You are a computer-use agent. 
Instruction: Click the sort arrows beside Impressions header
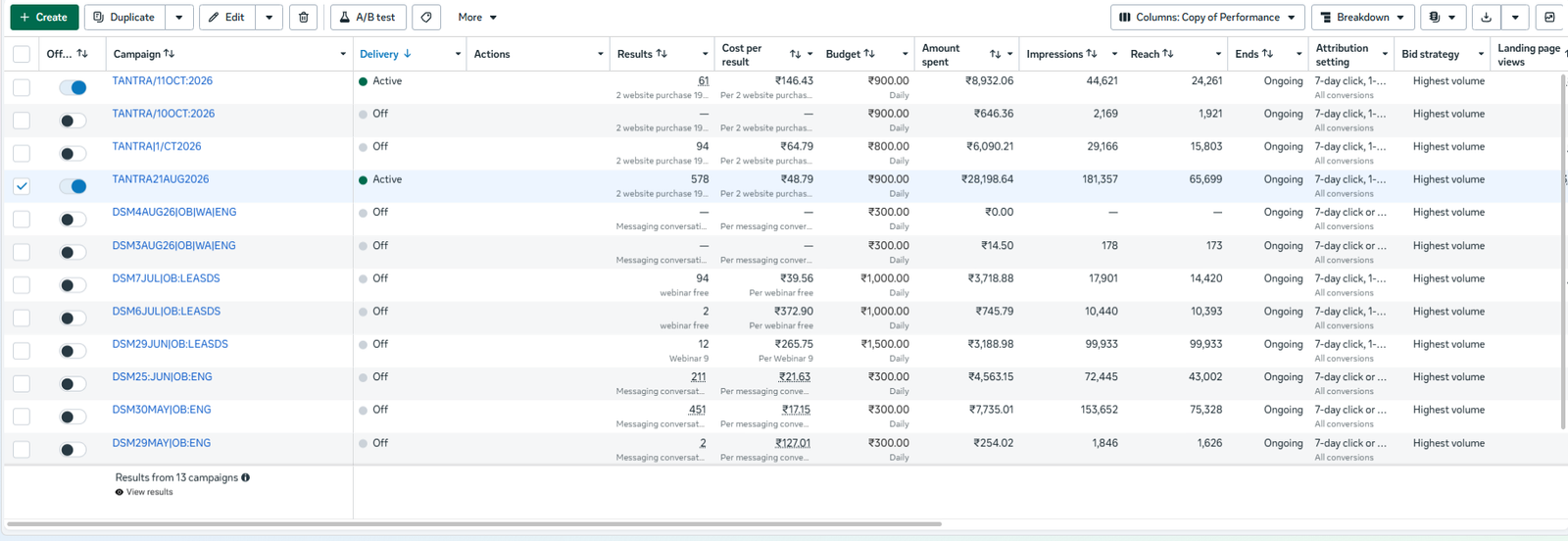tap(1092, 54)
